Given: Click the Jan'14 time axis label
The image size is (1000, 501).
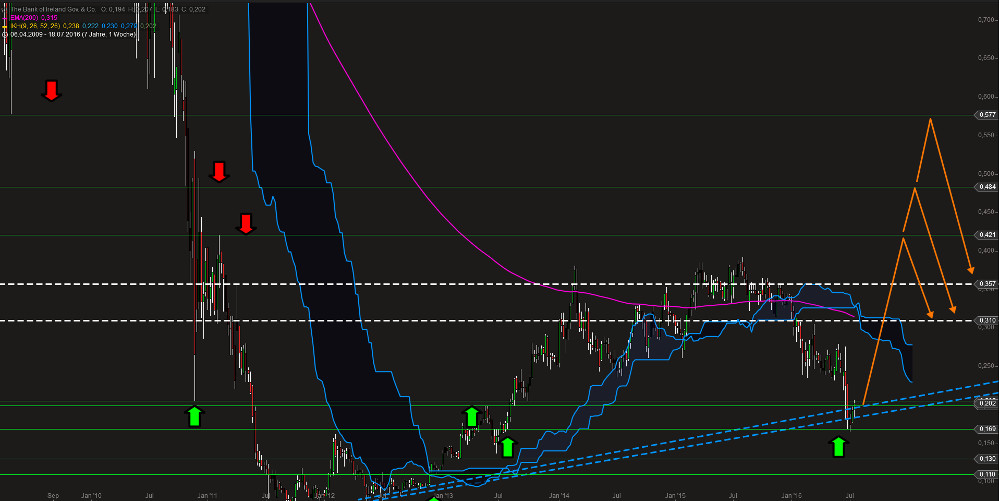Looking at the screenshot, I should coord(559,495).
